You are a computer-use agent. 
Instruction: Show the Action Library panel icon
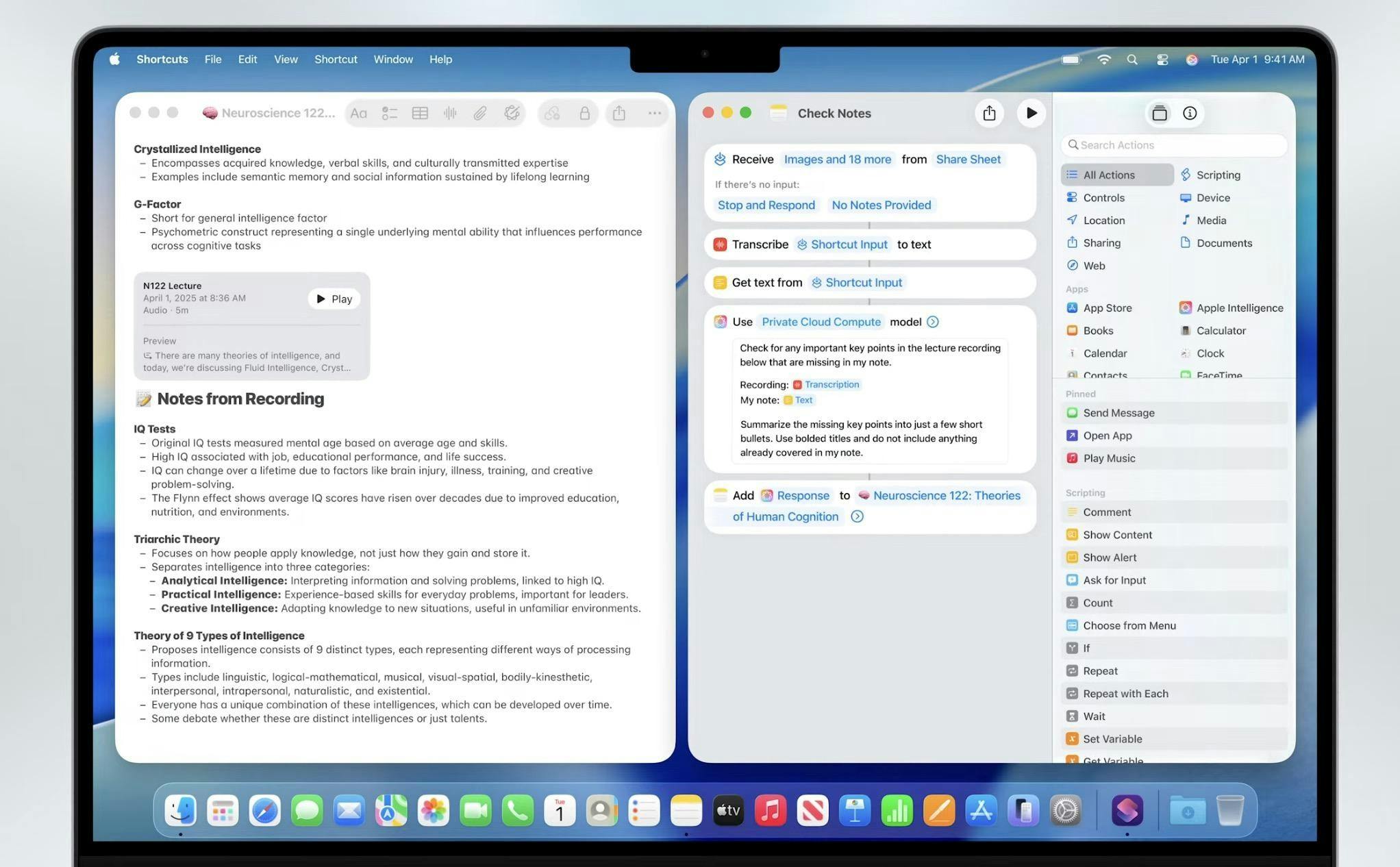tap(1159, 113)
